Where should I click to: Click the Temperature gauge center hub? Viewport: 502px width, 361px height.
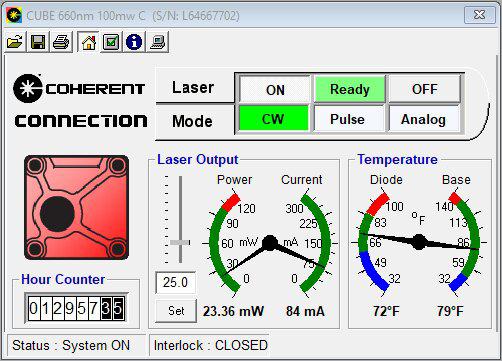tap(419, 242)
